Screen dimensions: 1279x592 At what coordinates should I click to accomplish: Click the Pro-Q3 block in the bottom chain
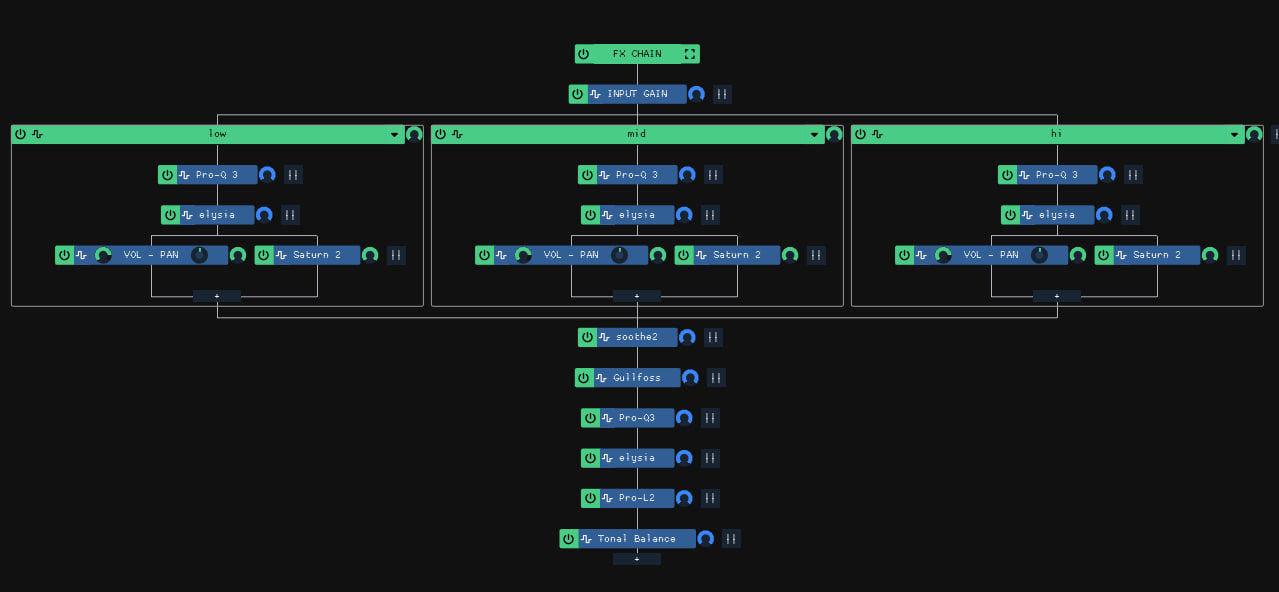[637, 418]
